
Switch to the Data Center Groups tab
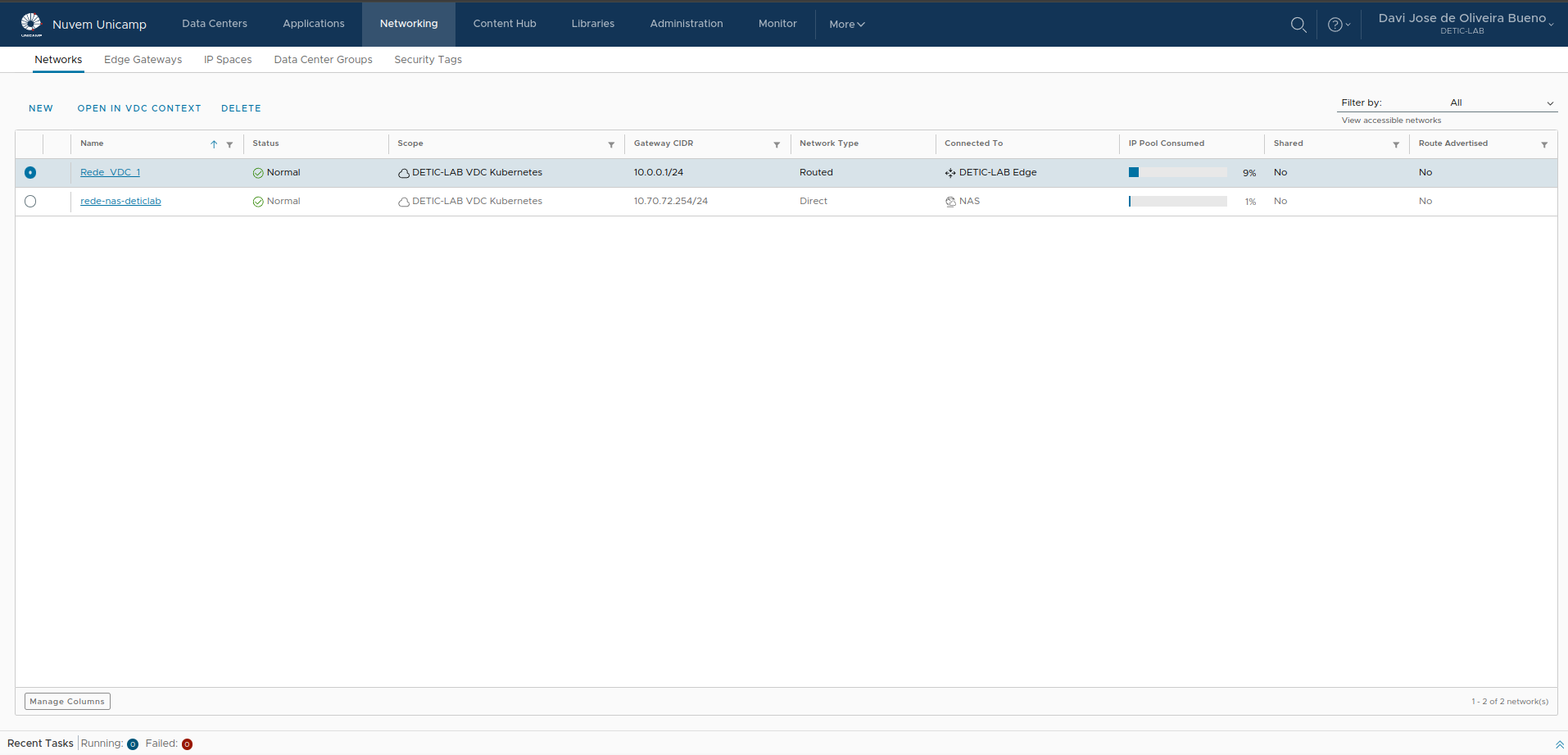(x=324, y=60)
